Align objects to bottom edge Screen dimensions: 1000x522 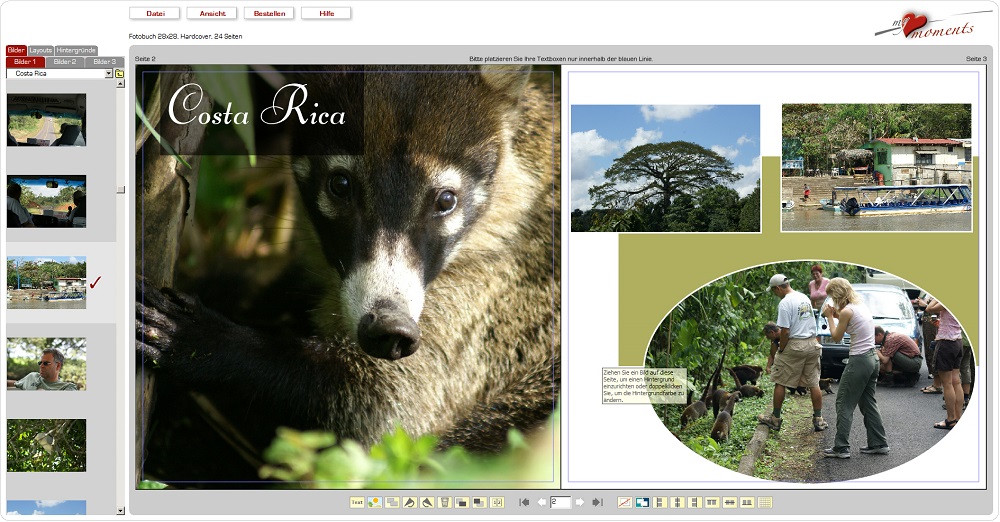[747, 503]
